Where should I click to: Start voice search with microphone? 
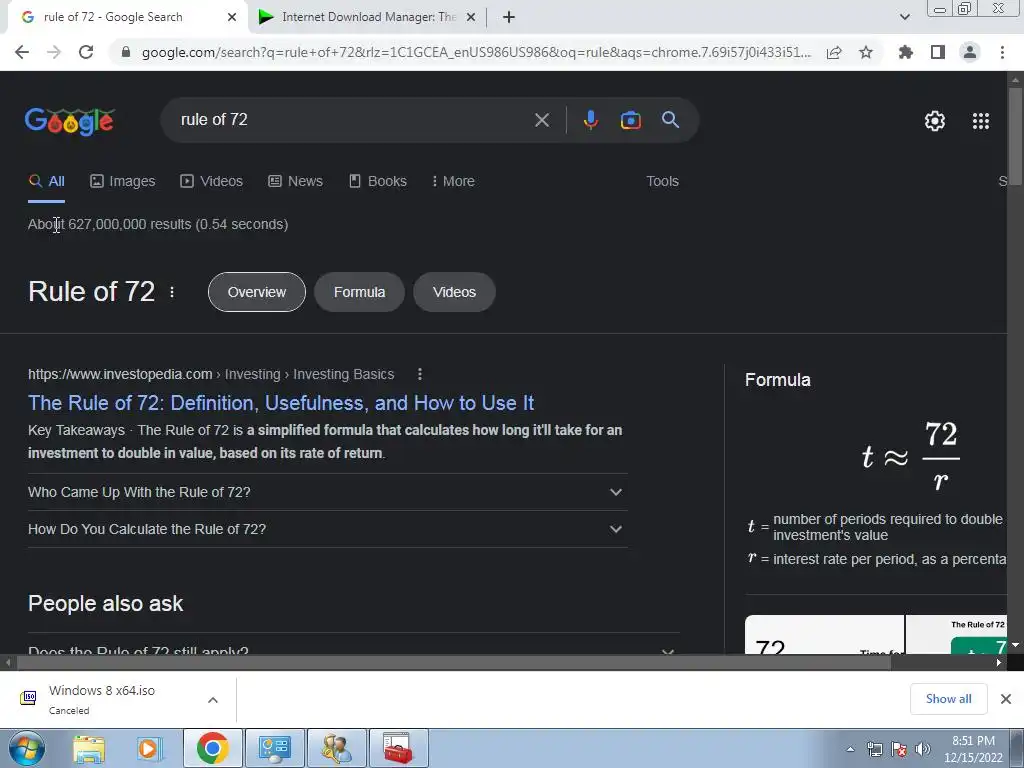(x=590, y=120)
